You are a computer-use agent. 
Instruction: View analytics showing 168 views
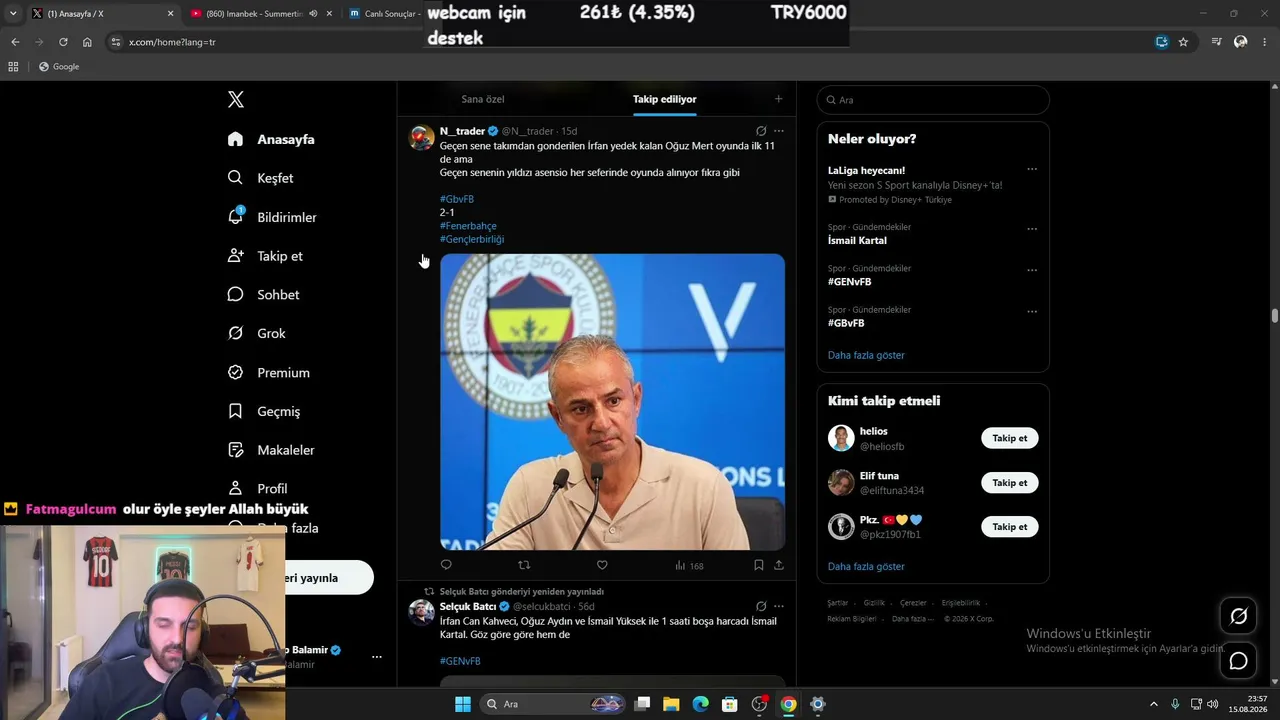pyautogui.click(x=689, y=565)
